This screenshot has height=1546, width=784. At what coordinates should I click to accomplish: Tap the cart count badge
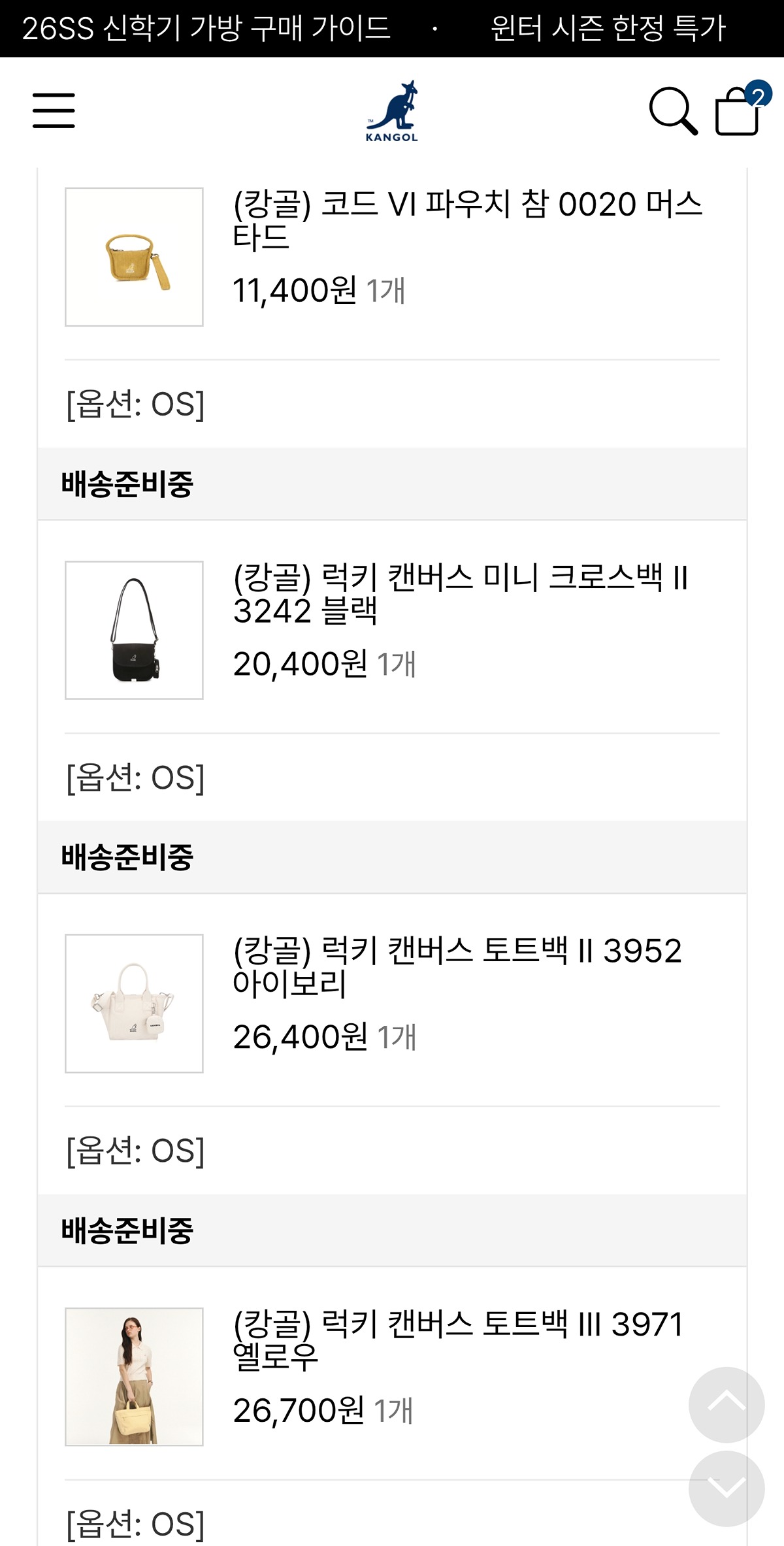pyautogui.click(x=759, y=95)
